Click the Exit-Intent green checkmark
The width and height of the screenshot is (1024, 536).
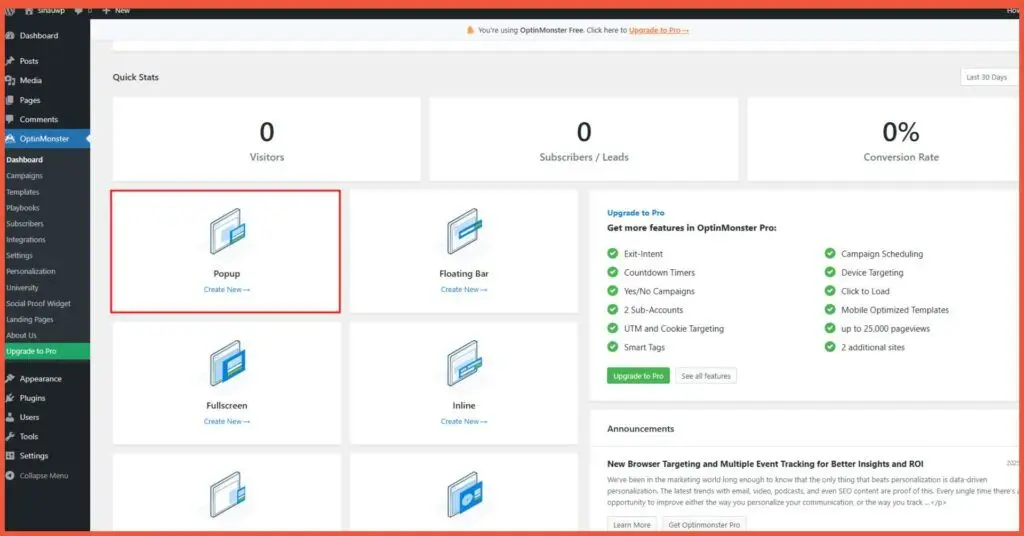click(x=613, y=254)
